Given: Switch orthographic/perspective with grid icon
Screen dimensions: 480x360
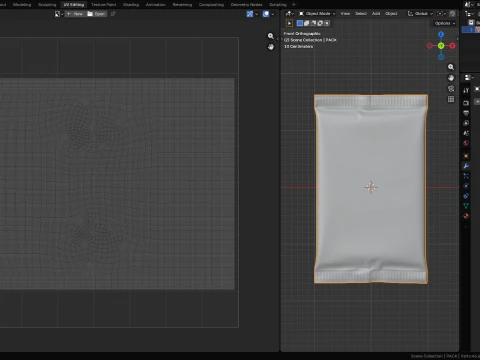Looking at the screenshot, I should [x=451, y=99].
